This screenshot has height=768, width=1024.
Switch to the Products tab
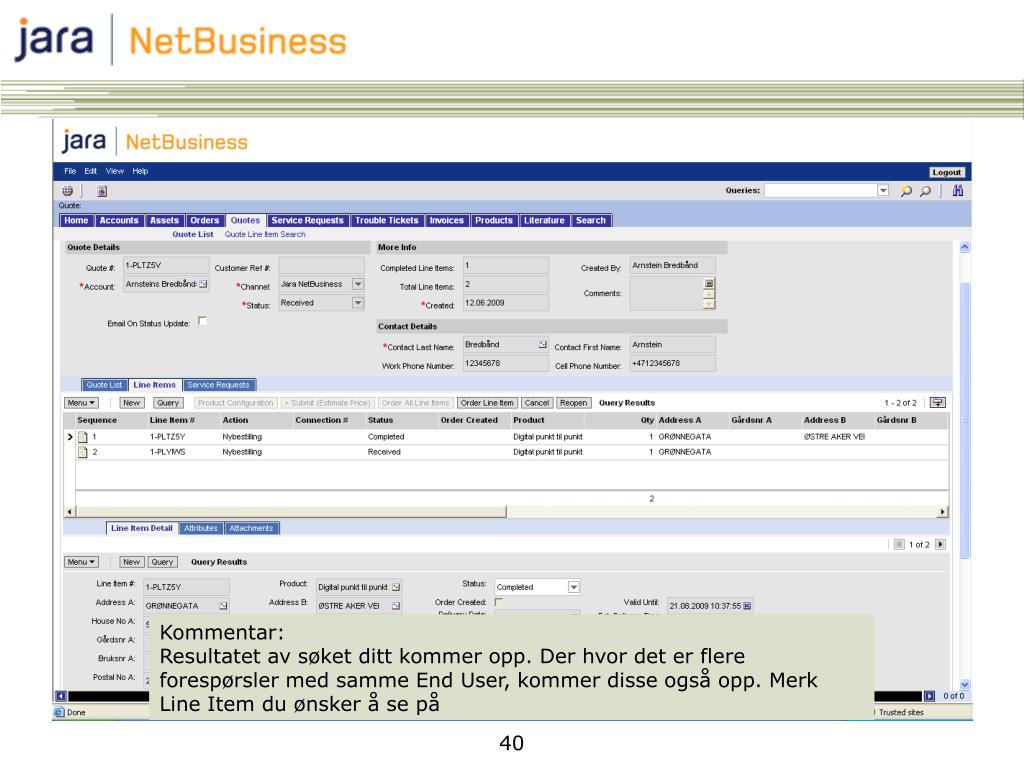(494, 221)
